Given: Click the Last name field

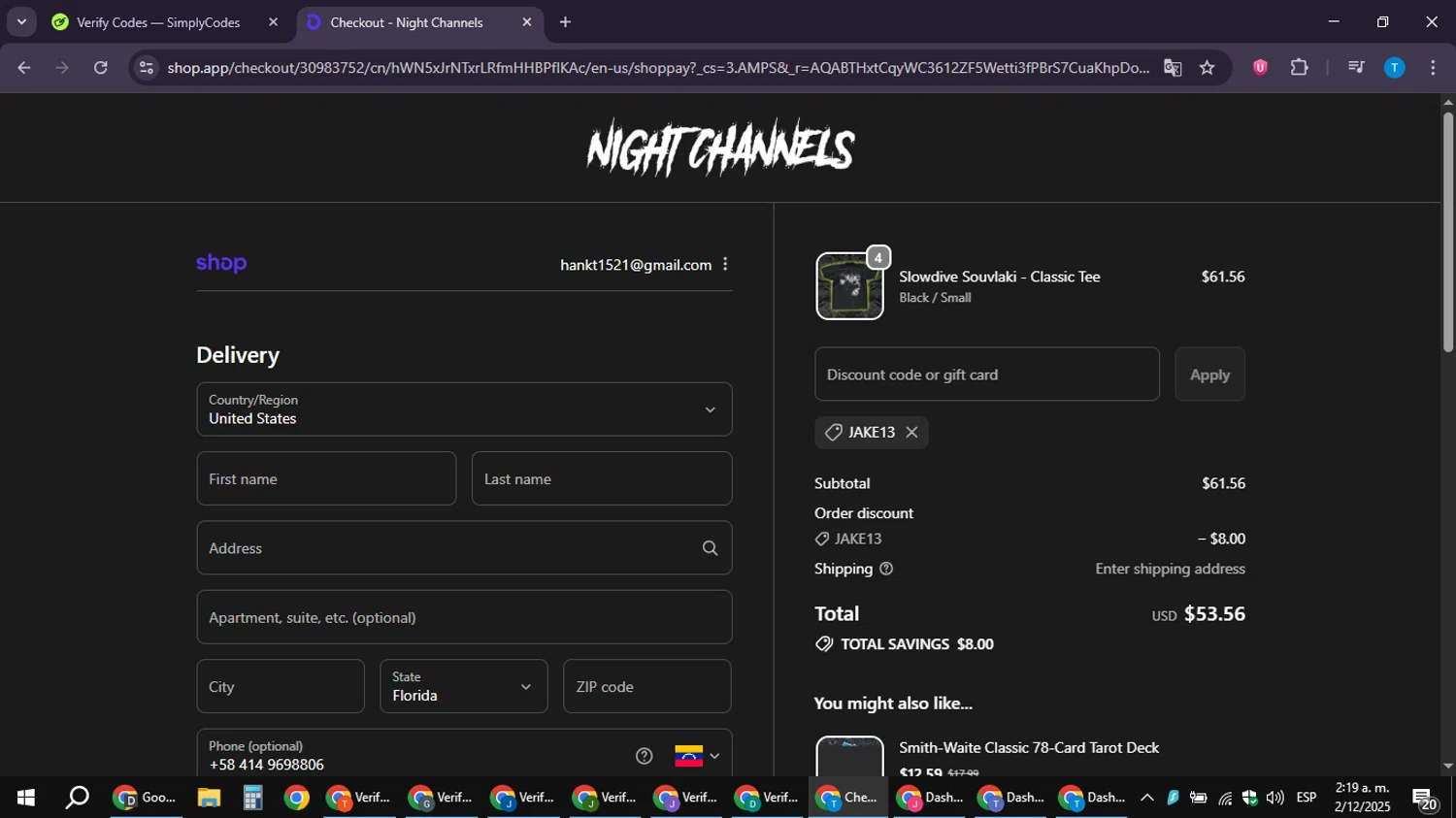Looking at the screenshot, I should (602, 478).
